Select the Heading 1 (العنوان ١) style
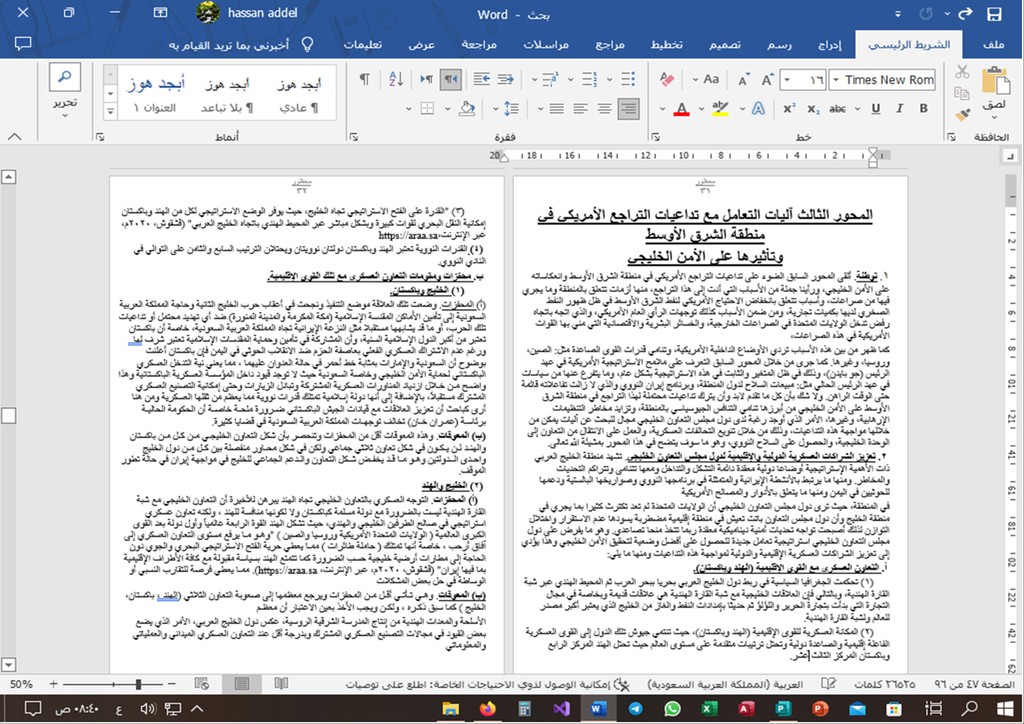 155,95
